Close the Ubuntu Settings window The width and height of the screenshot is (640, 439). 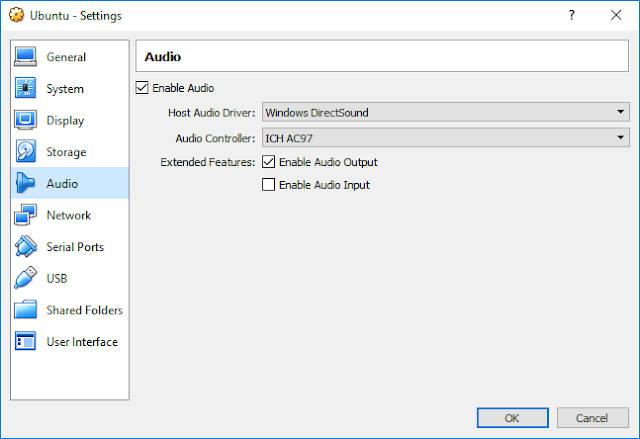616,15
